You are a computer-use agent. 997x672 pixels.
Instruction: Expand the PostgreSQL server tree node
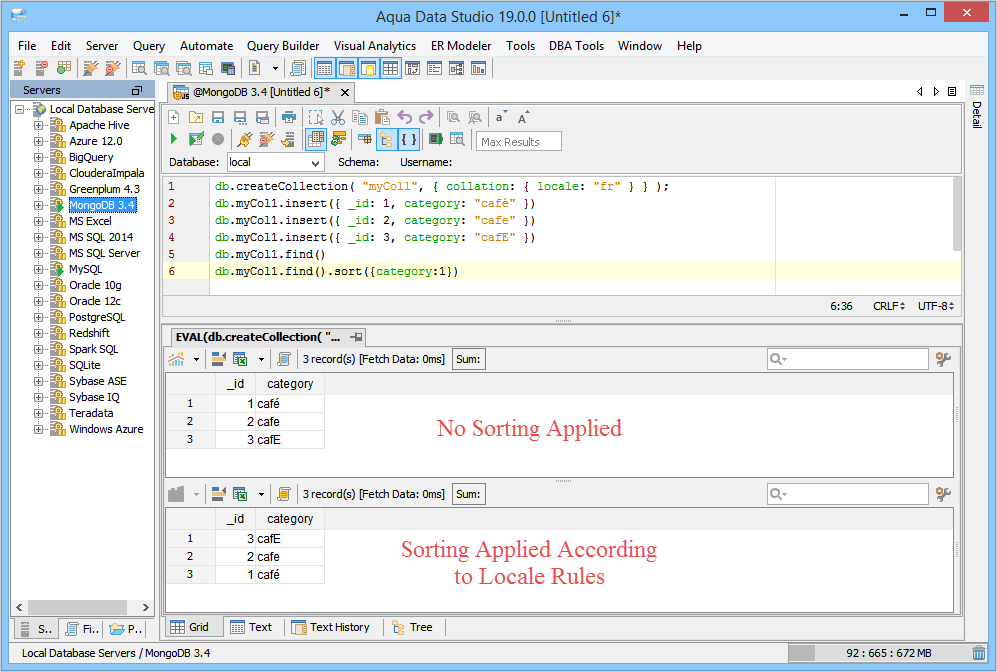coord(39,317)
